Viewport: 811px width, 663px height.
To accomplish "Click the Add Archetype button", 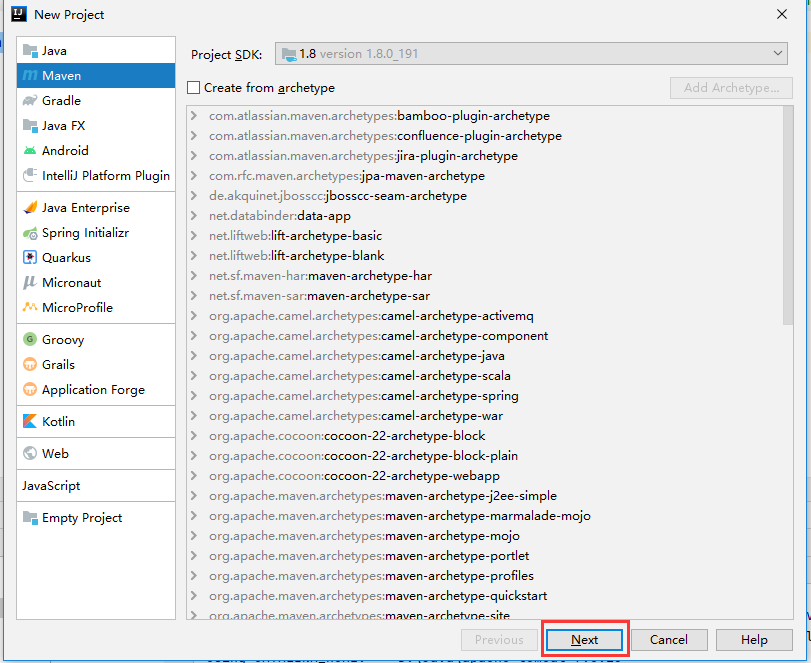I will point(731,88).
